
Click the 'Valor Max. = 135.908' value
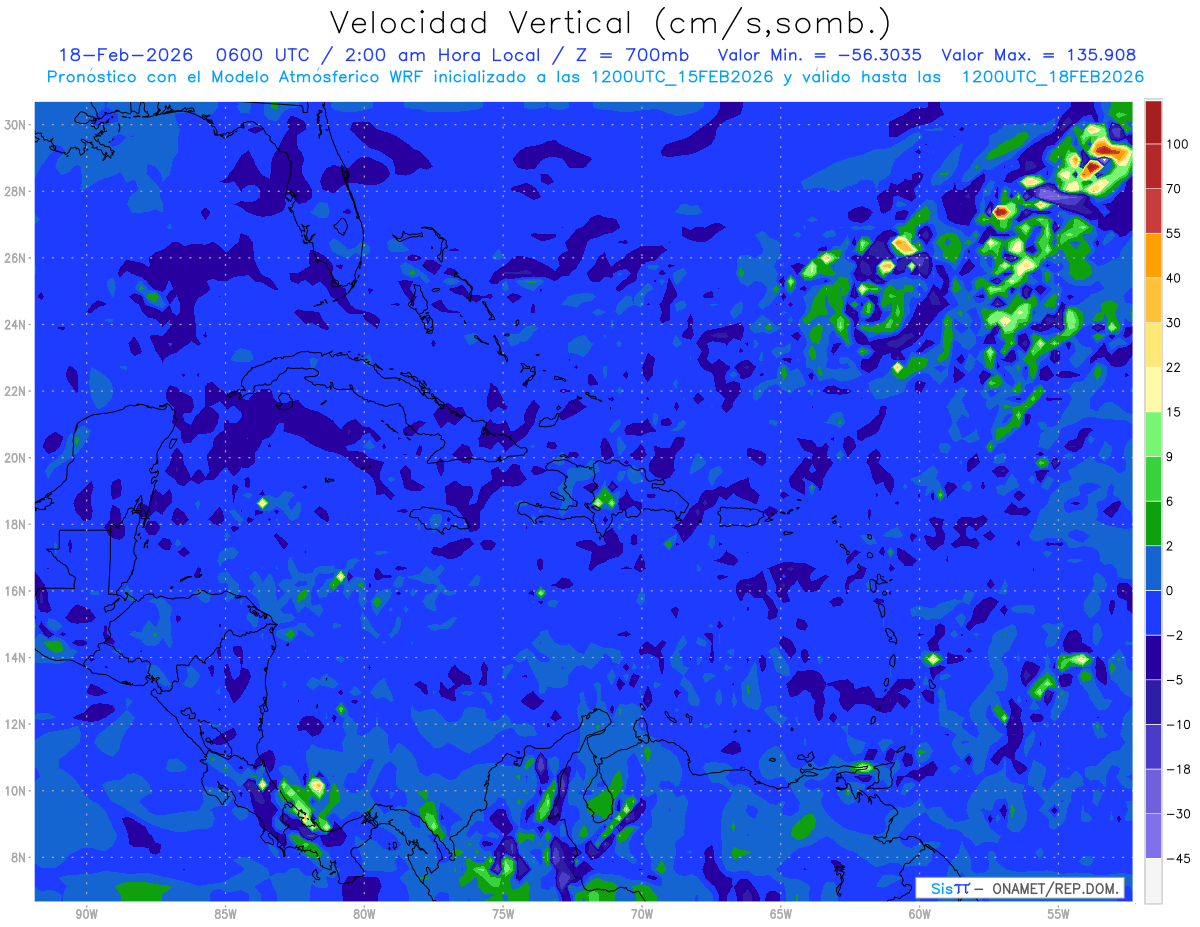click(1039, 55)
